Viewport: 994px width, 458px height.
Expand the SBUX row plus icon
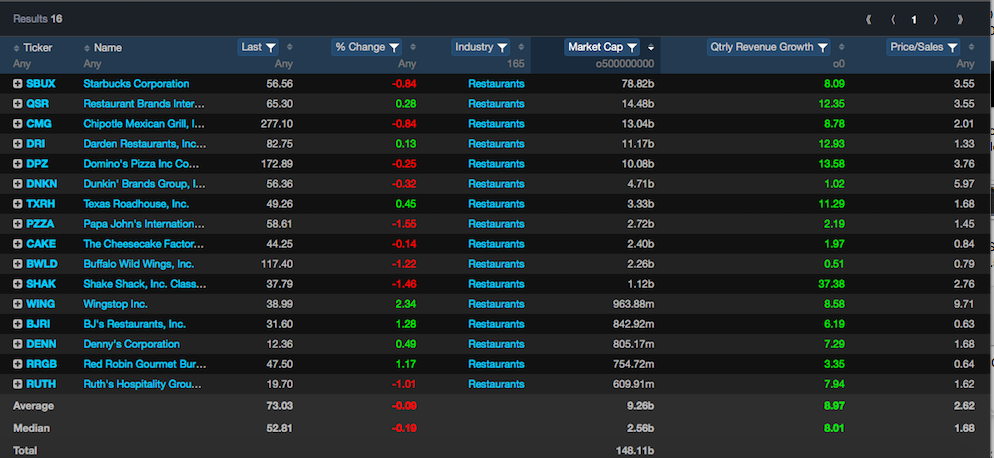click(18, 84)
